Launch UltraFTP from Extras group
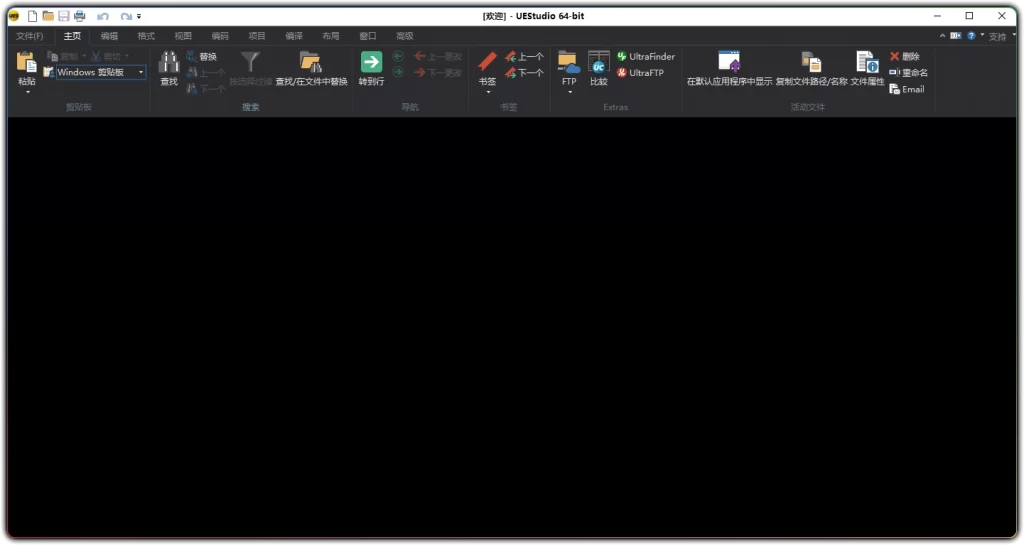Screen dimensions: 1024x545 click(640, 72)
